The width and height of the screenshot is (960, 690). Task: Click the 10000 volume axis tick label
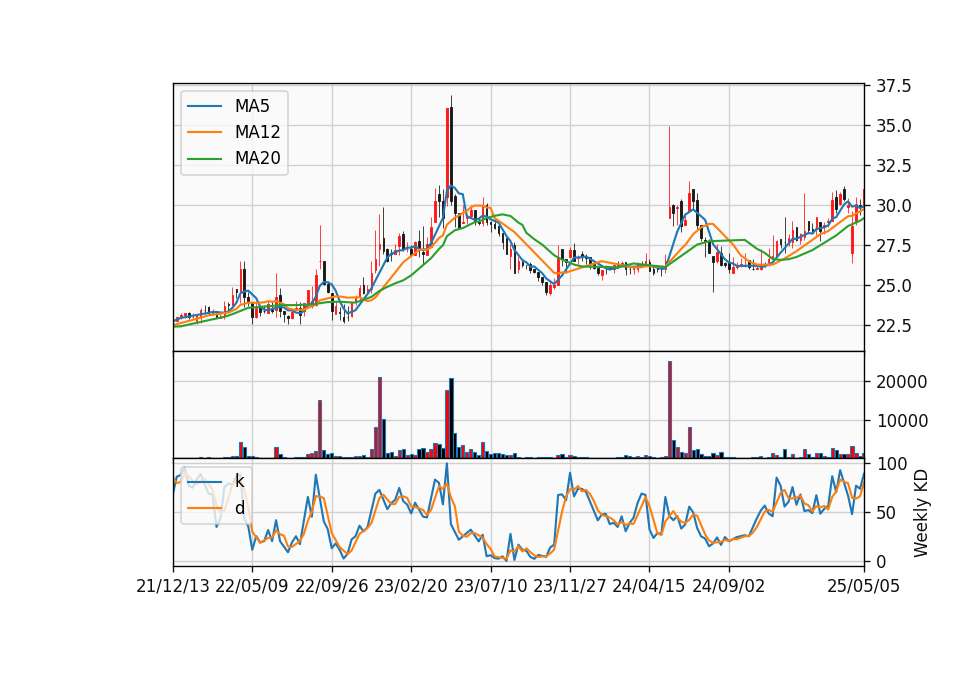[x=902, y=421]
